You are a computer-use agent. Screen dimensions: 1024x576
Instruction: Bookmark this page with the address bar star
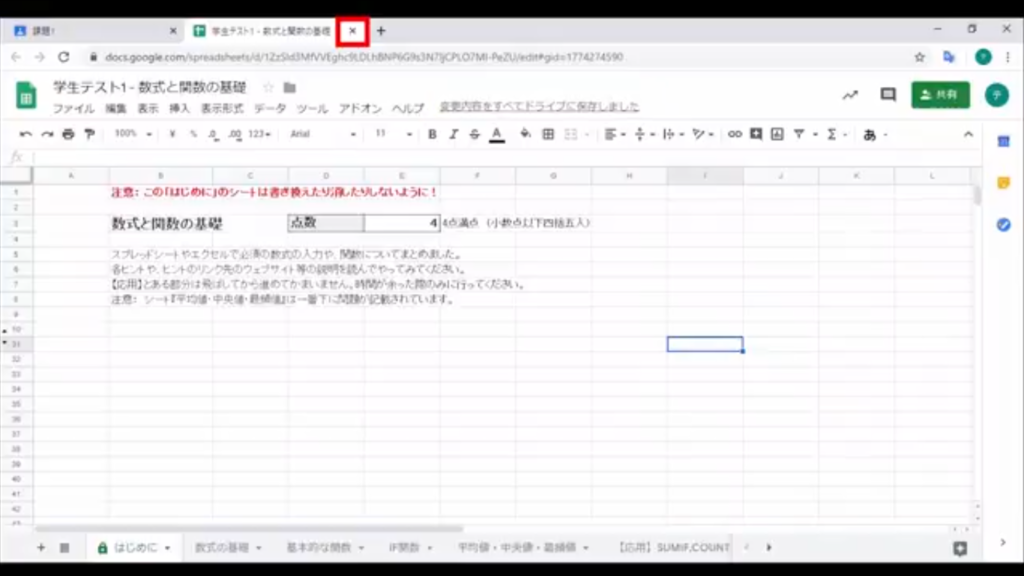pyautogui.click(x=920, y=57)
